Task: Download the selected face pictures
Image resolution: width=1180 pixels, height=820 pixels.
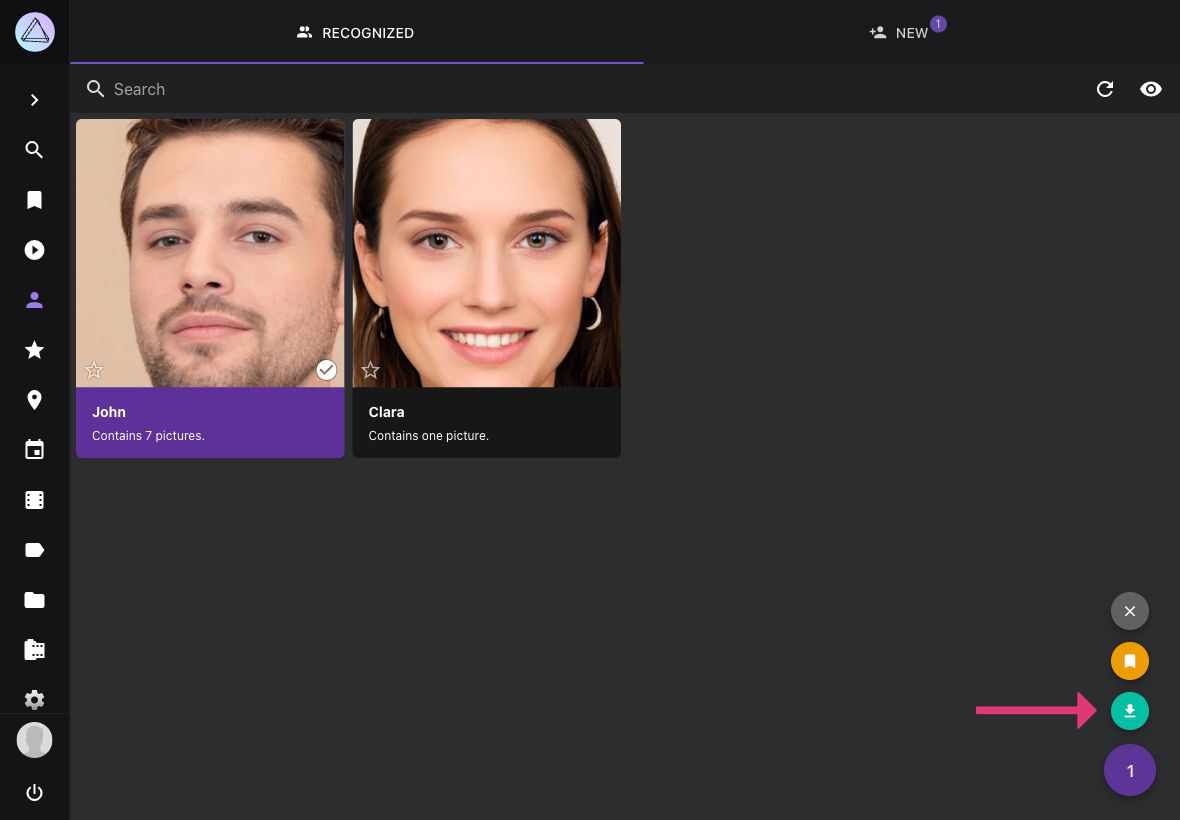Action: [1130, 711]
